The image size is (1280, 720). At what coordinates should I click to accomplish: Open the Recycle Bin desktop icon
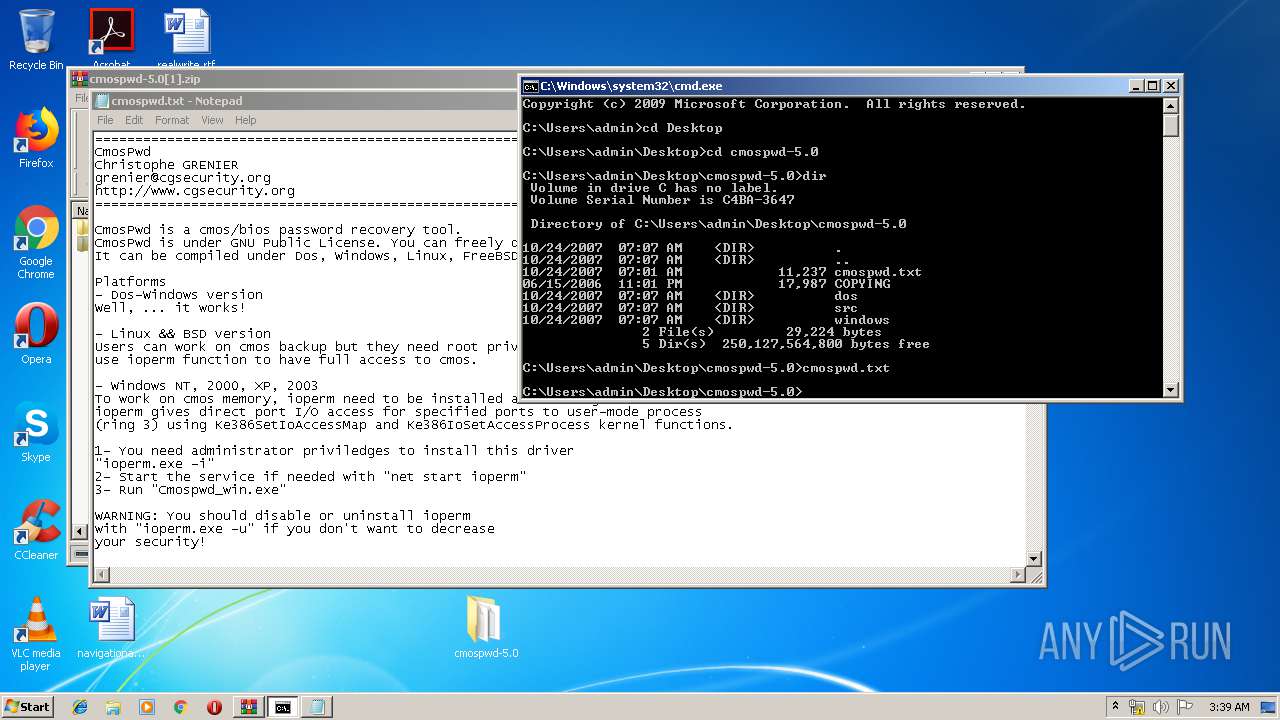click(x=36, y=40)
